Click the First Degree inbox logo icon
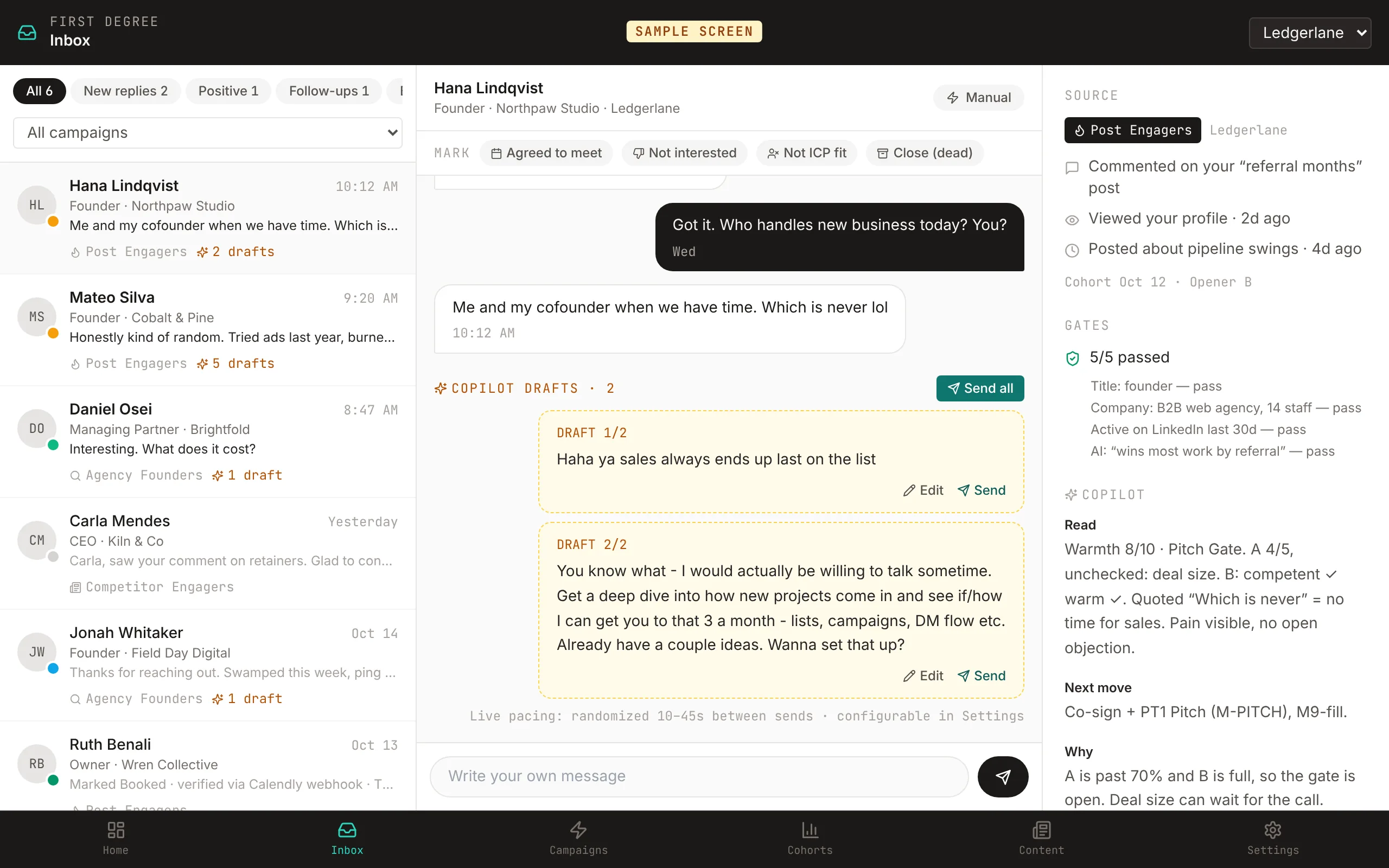This screenshot has width=1389, height=868. 27,32
